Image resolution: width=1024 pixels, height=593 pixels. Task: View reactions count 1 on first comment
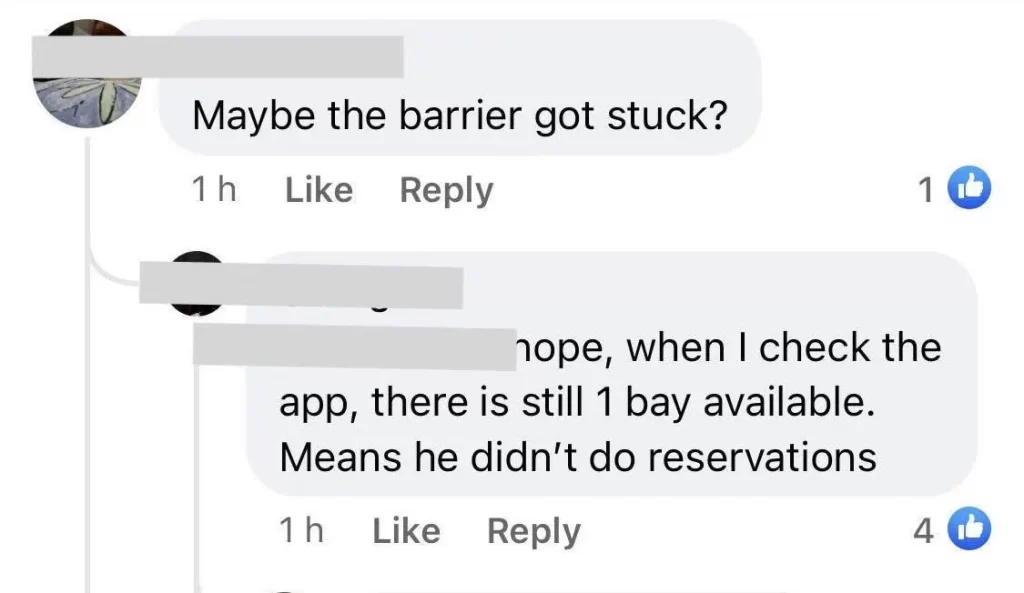point(925,191)
